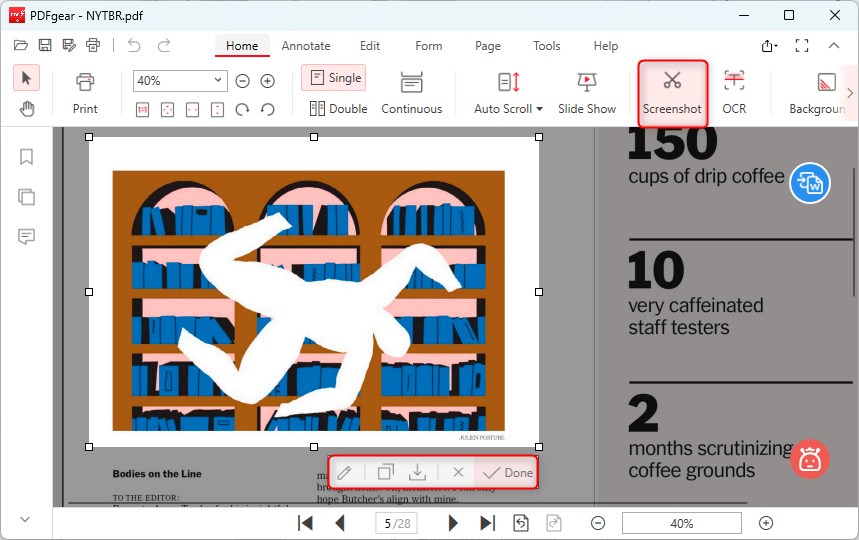Viewport: 859px width, 540px height.
Task: Expand the Auto Scroll options arrow
Action: pyautogui.click(x=540, y=109)
